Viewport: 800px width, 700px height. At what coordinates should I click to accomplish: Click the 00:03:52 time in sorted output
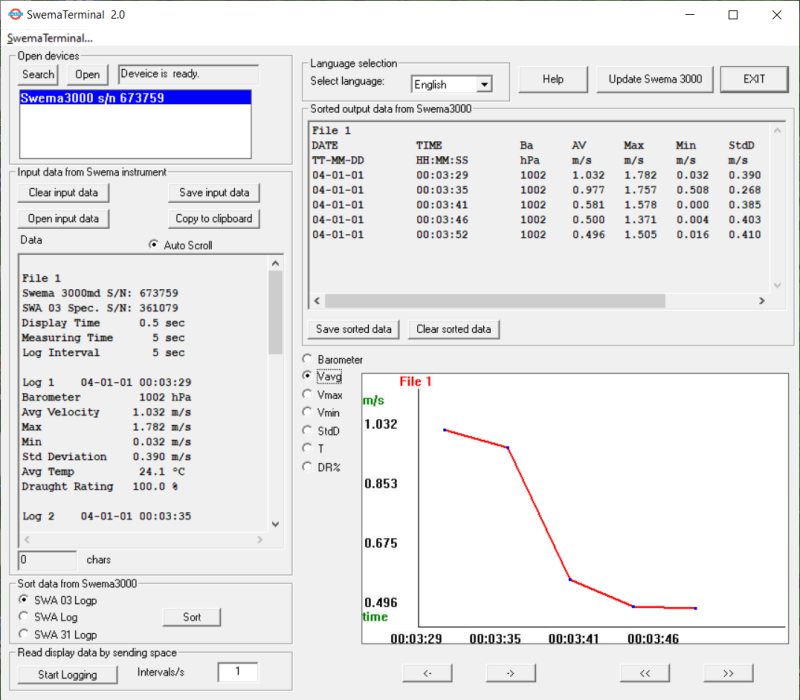[442, 235]
